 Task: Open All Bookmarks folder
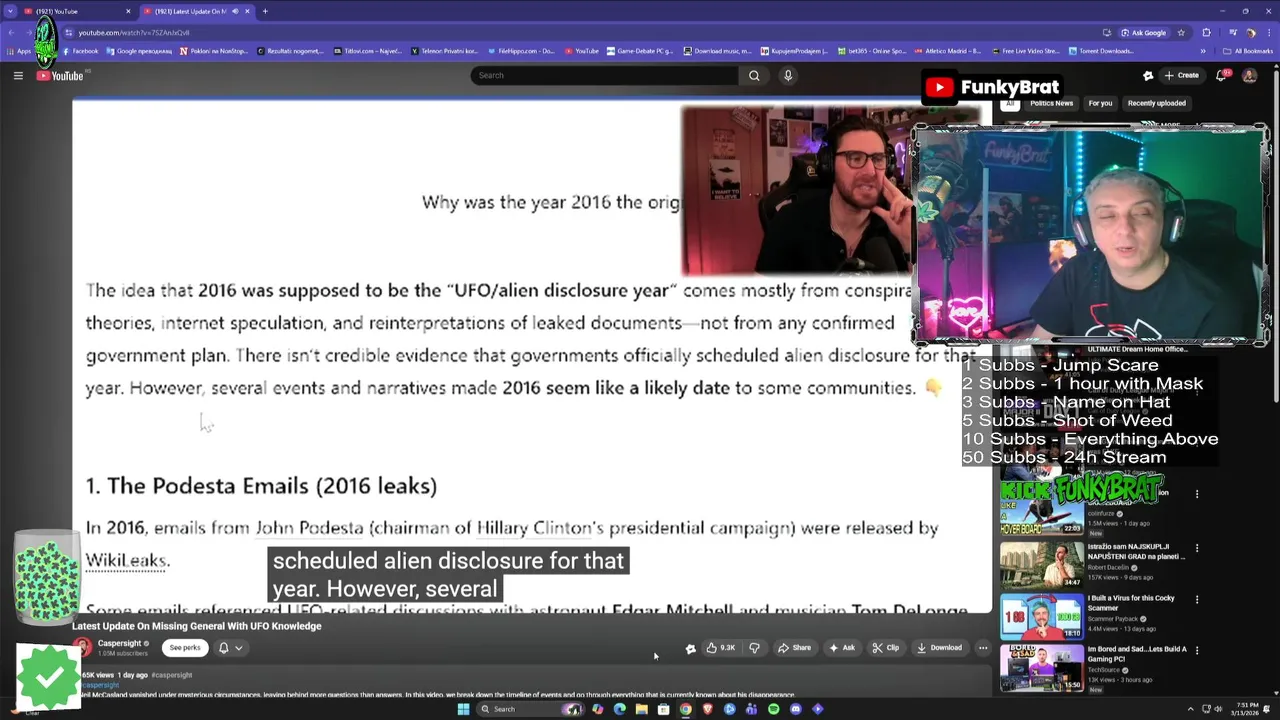(1247, 51)
